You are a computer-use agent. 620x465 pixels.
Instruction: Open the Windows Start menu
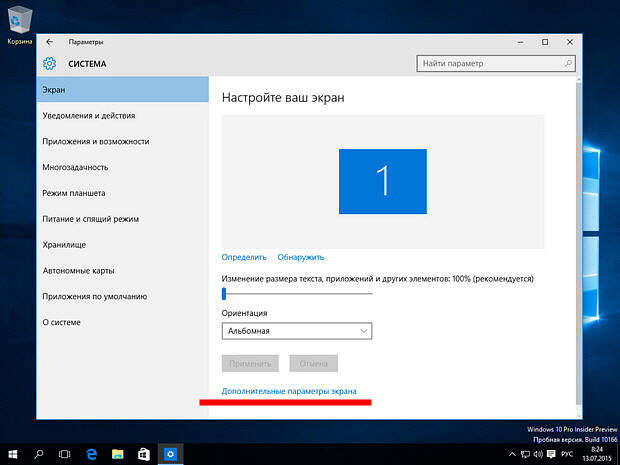[x=13, y=455]
